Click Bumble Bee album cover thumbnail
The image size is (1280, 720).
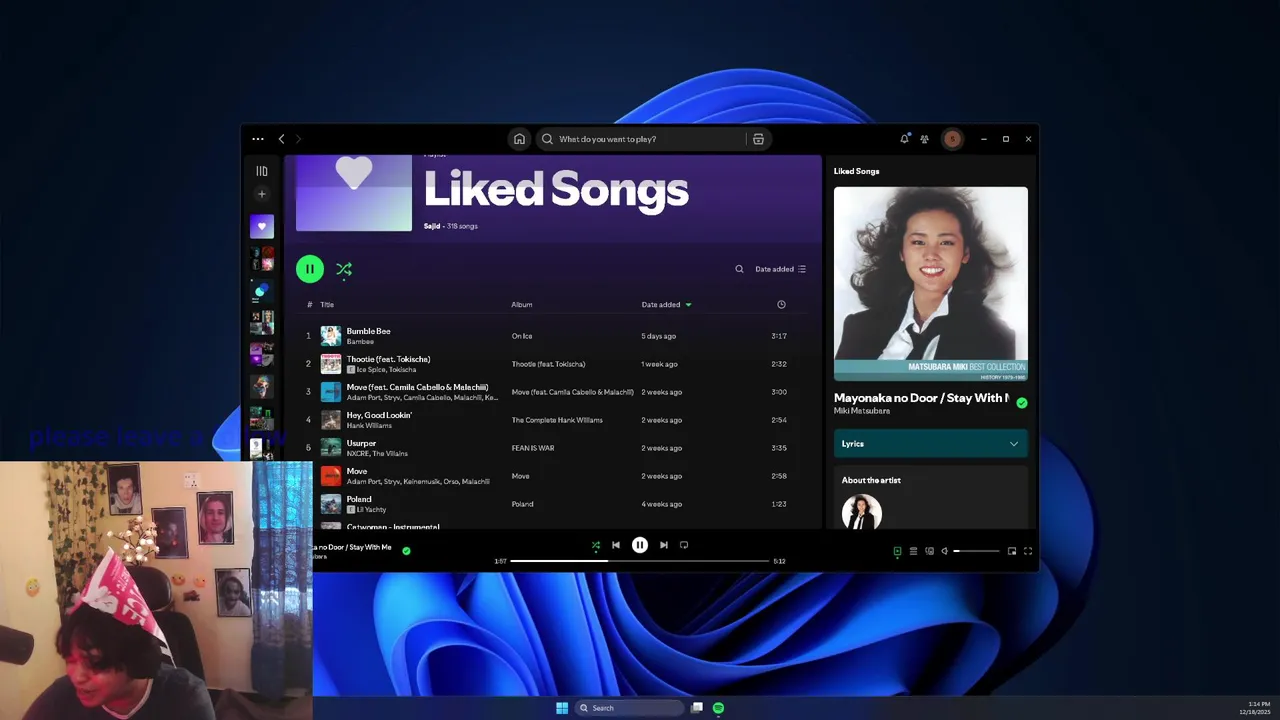[331, 336]
